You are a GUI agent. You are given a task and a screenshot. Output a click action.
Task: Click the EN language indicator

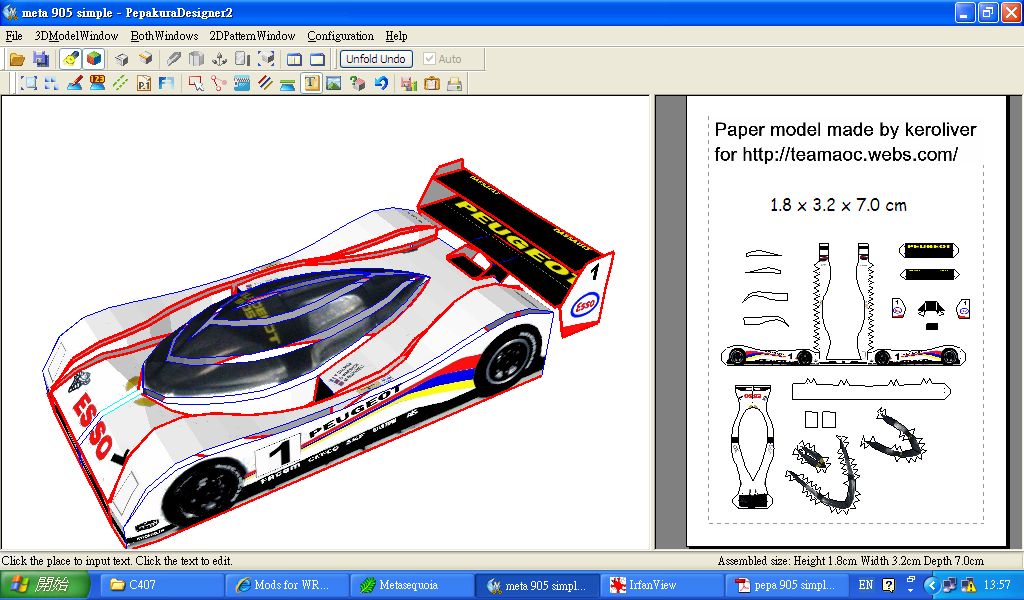click(865, 585)
